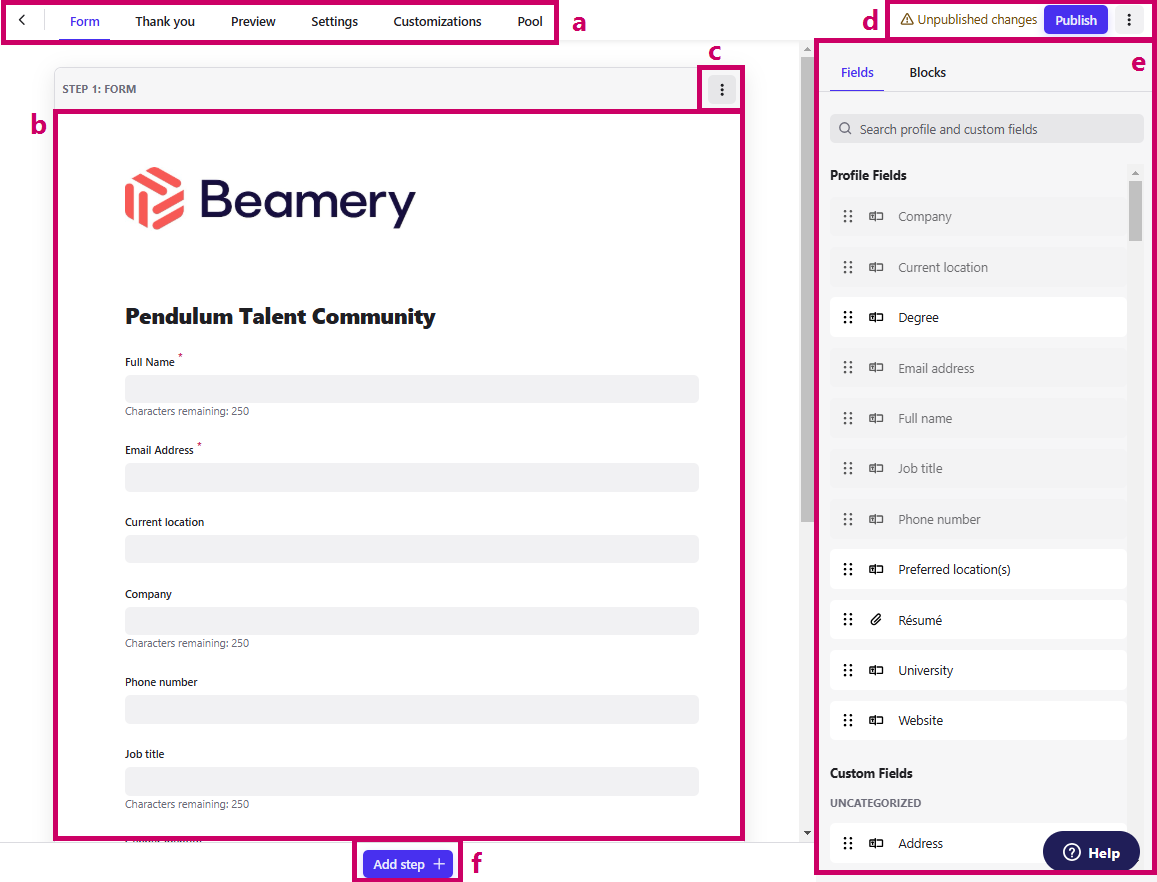Click the Address field drag handle
Image resolution: width=1157 pixels, height=882 pixels.
tap(848, 843)
